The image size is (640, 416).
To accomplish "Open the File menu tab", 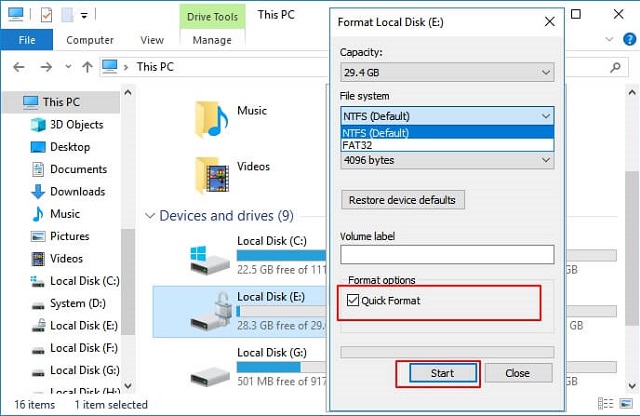I will click(27, 40).
